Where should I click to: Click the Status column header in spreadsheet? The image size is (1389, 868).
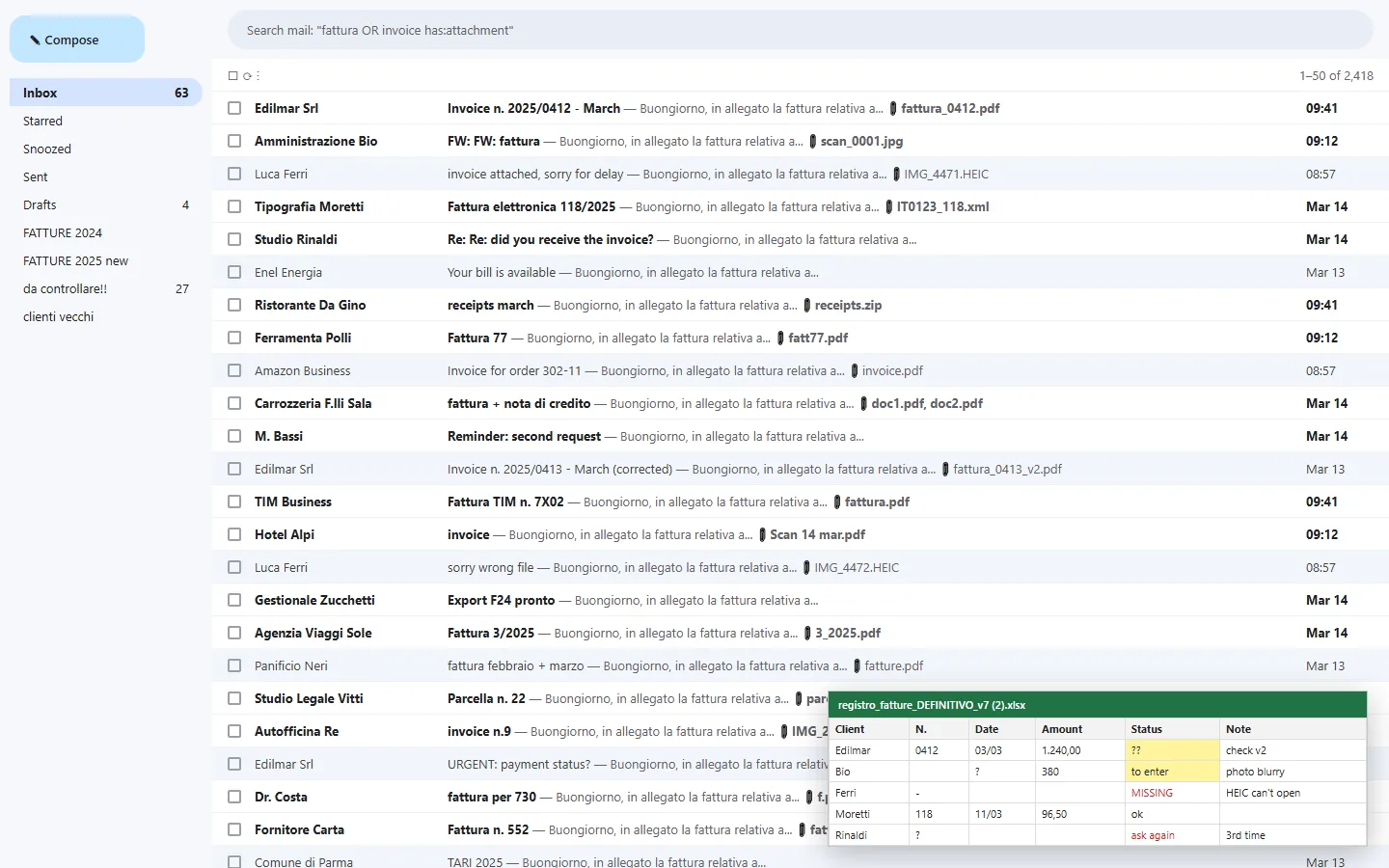[x=1172, y=729]
